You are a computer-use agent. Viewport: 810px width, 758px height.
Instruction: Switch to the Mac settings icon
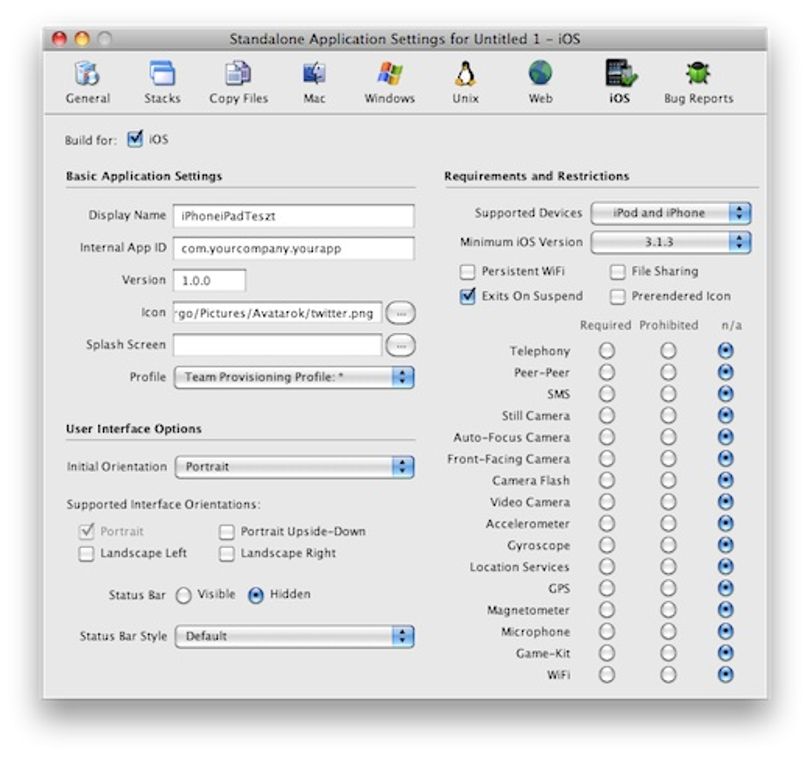[x=314, y=73]
